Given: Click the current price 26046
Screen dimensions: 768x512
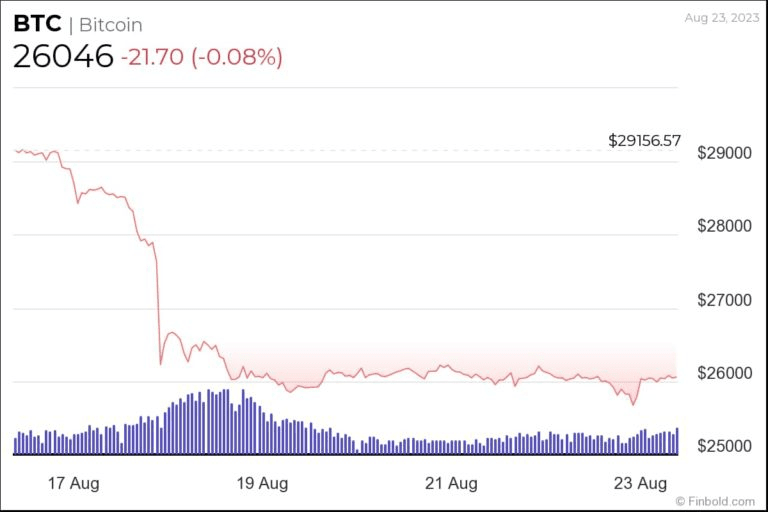Looking at the screenshot, I should (63, 57).
